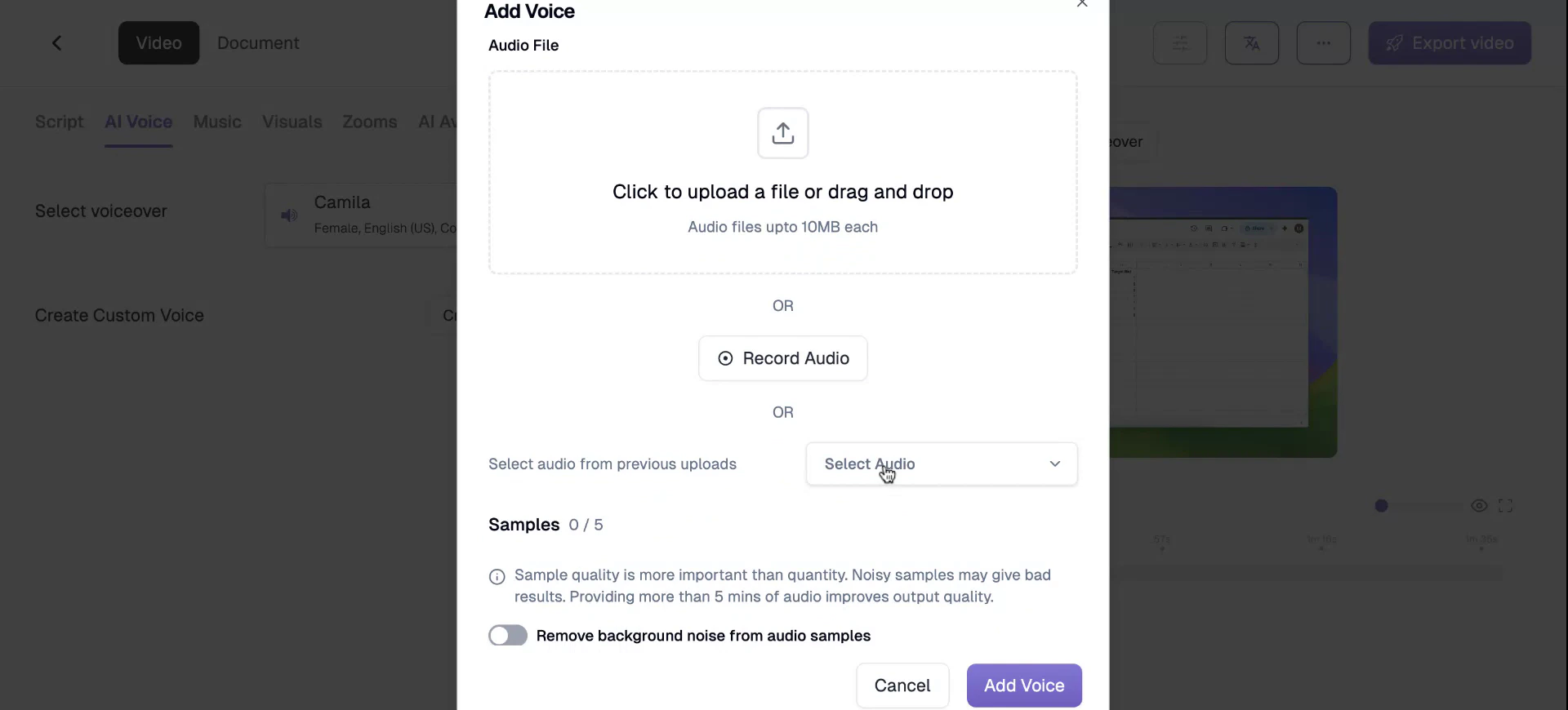This screenshot has width=1568, height=710.
Task: Click the info icon beside the sample quality note
Action: (497, 577)
